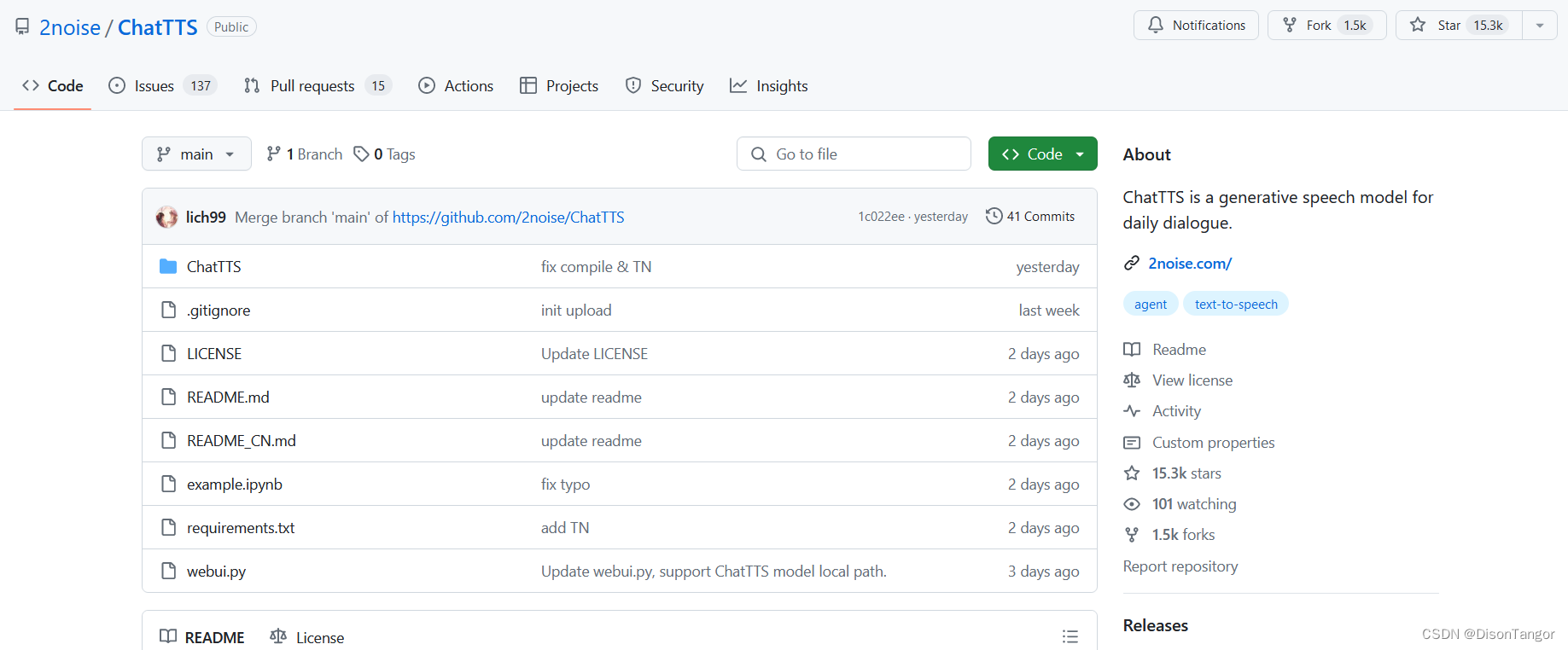Open the Pull requests tab
The width and height of the screenshot is (1568, 650).
(x=317, y=86)
